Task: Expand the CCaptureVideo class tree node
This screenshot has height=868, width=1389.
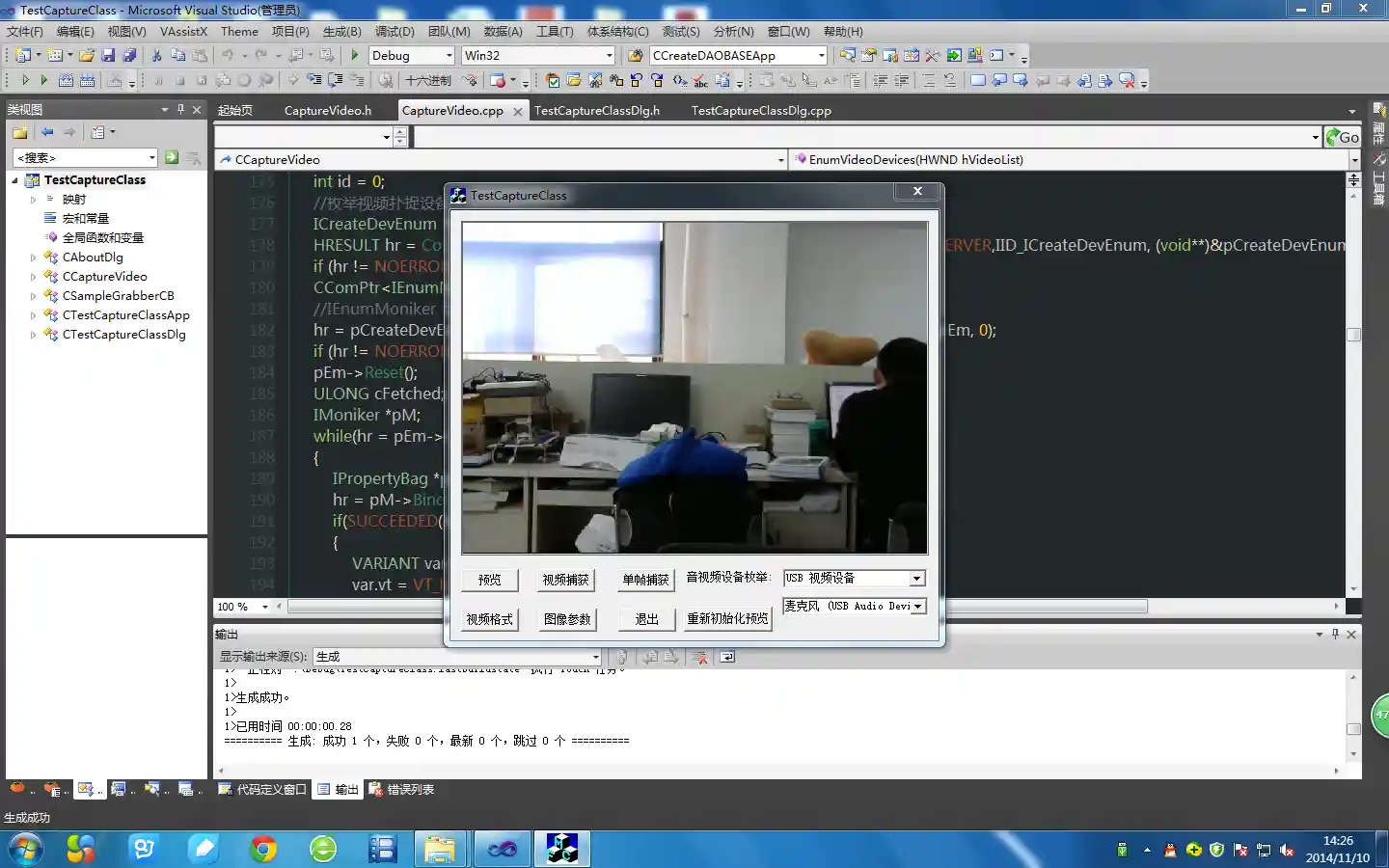Action: [33, 277]
